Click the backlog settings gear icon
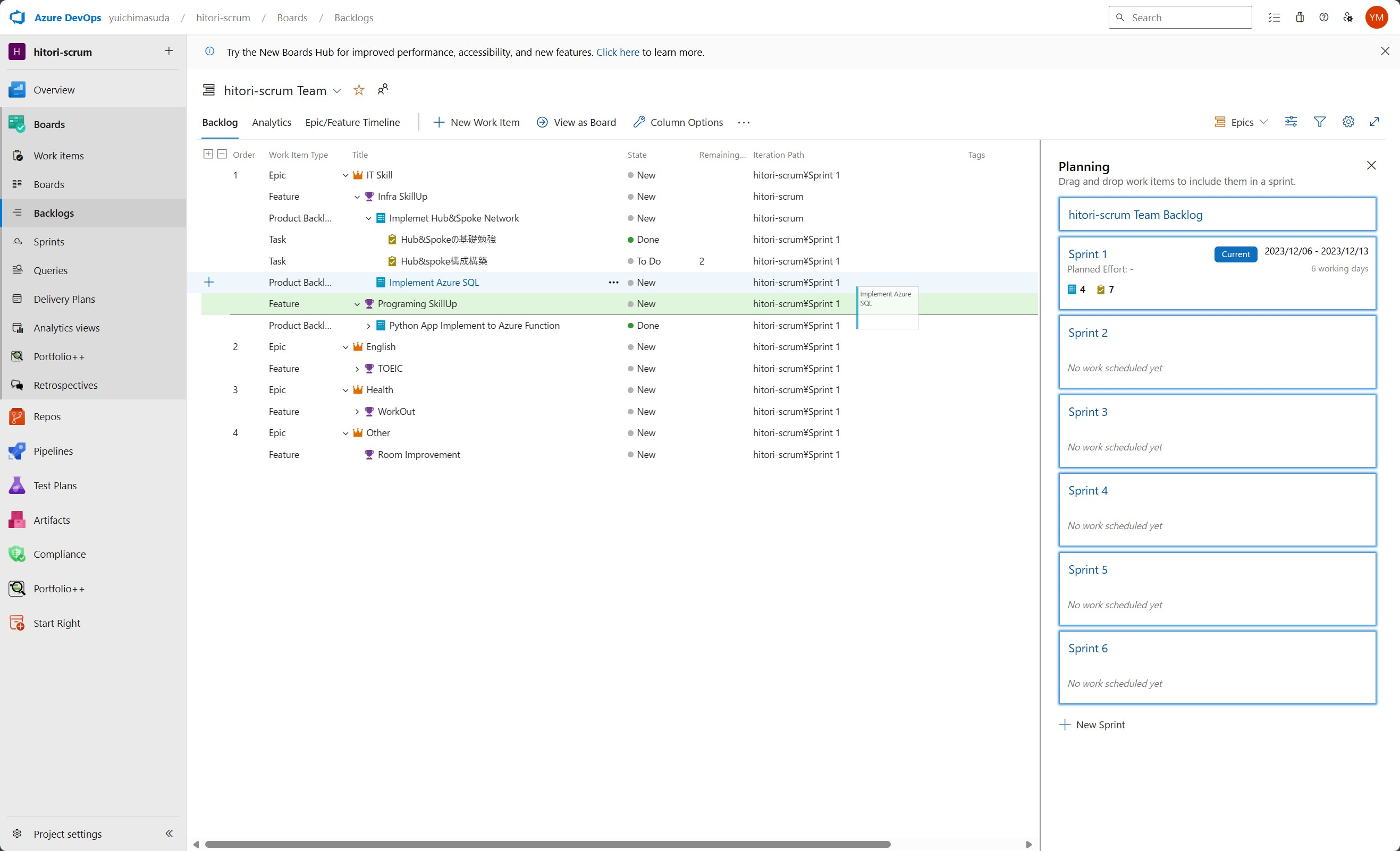This screenshot has height=851, width=1400. tap(1348, 122)
